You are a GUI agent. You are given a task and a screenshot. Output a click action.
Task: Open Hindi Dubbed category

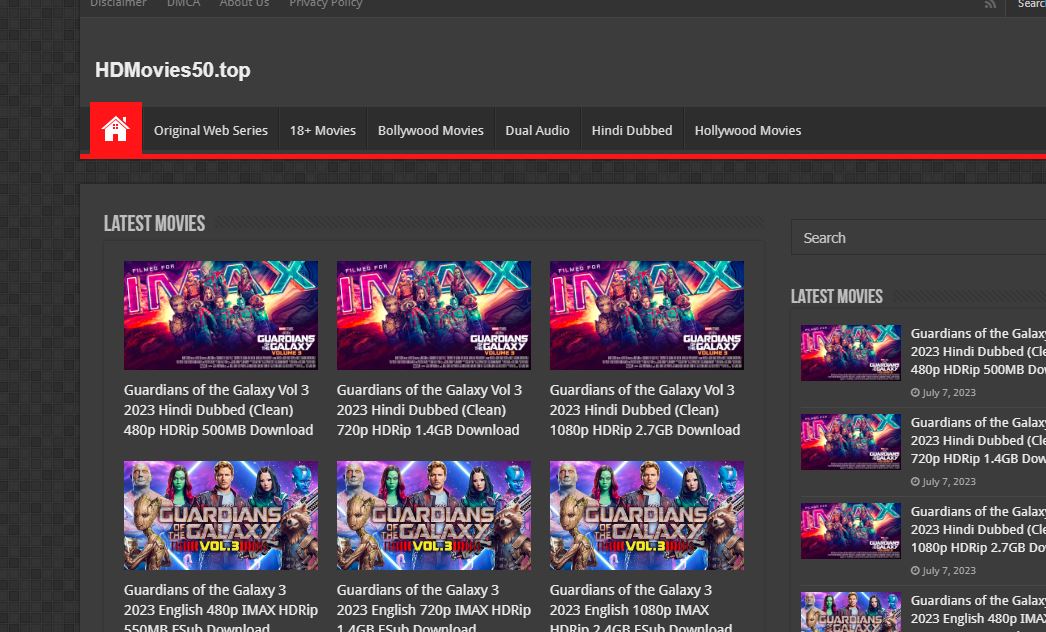coord(632,131)
